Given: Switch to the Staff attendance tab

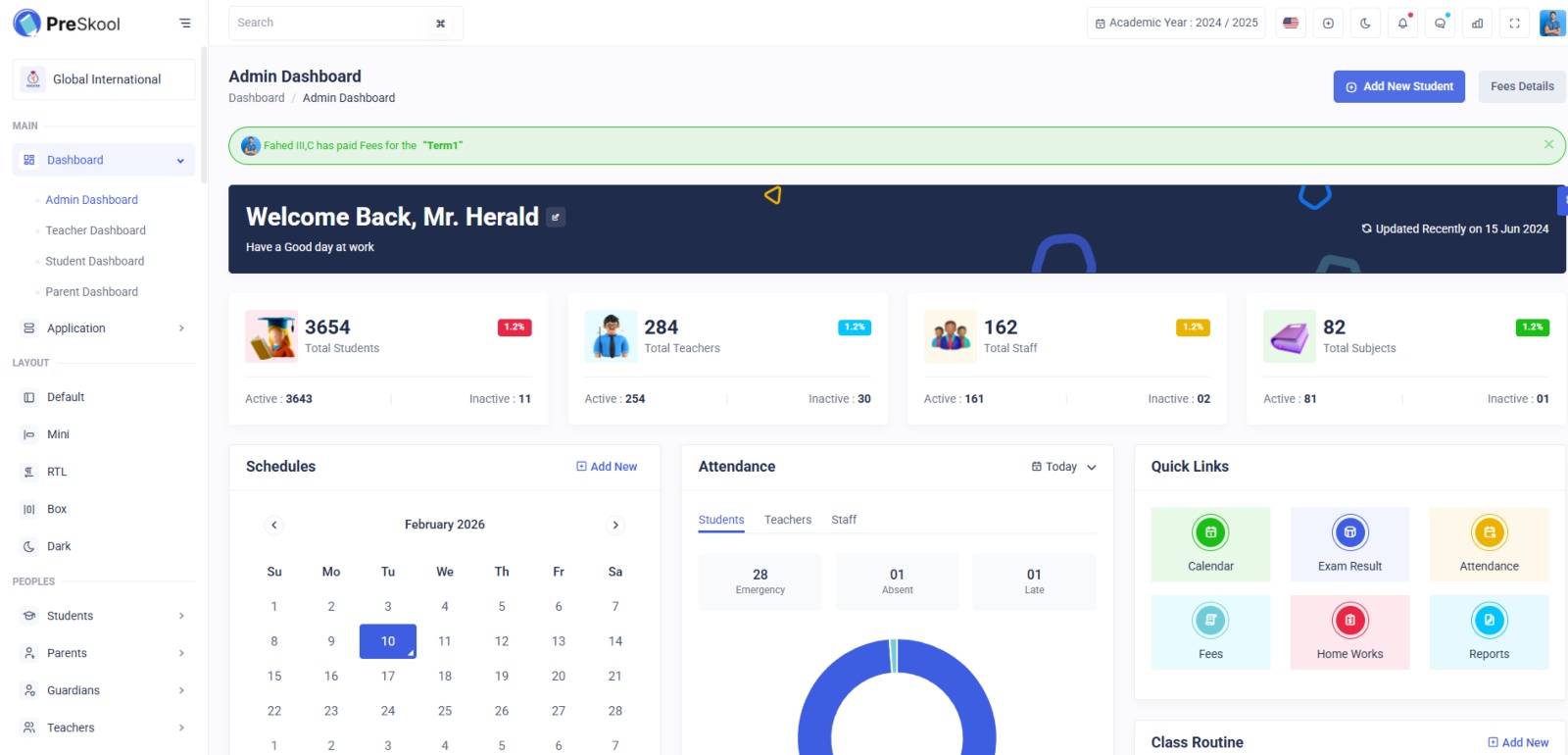Looking at the screenshot, I should (844, 520).
